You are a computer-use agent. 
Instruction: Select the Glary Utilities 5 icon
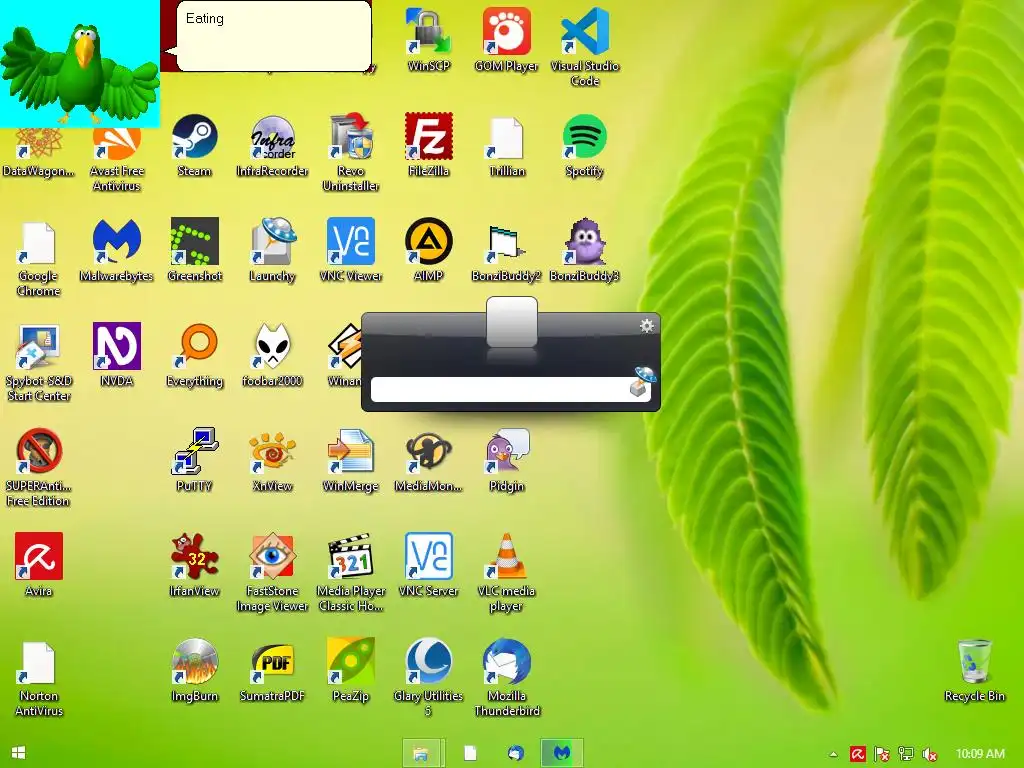pos(428,678)
